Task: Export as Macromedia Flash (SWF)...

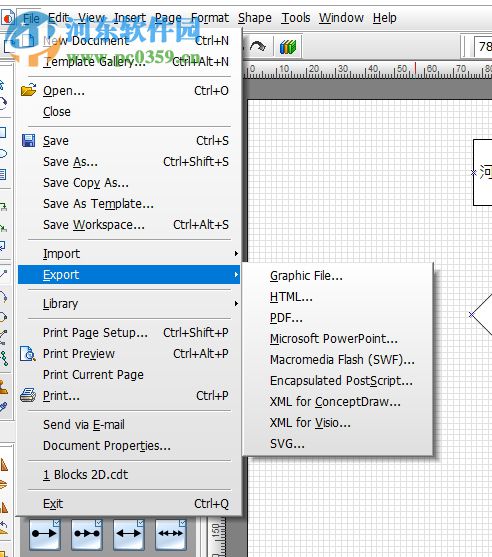Action: click(x=337, y=359)
